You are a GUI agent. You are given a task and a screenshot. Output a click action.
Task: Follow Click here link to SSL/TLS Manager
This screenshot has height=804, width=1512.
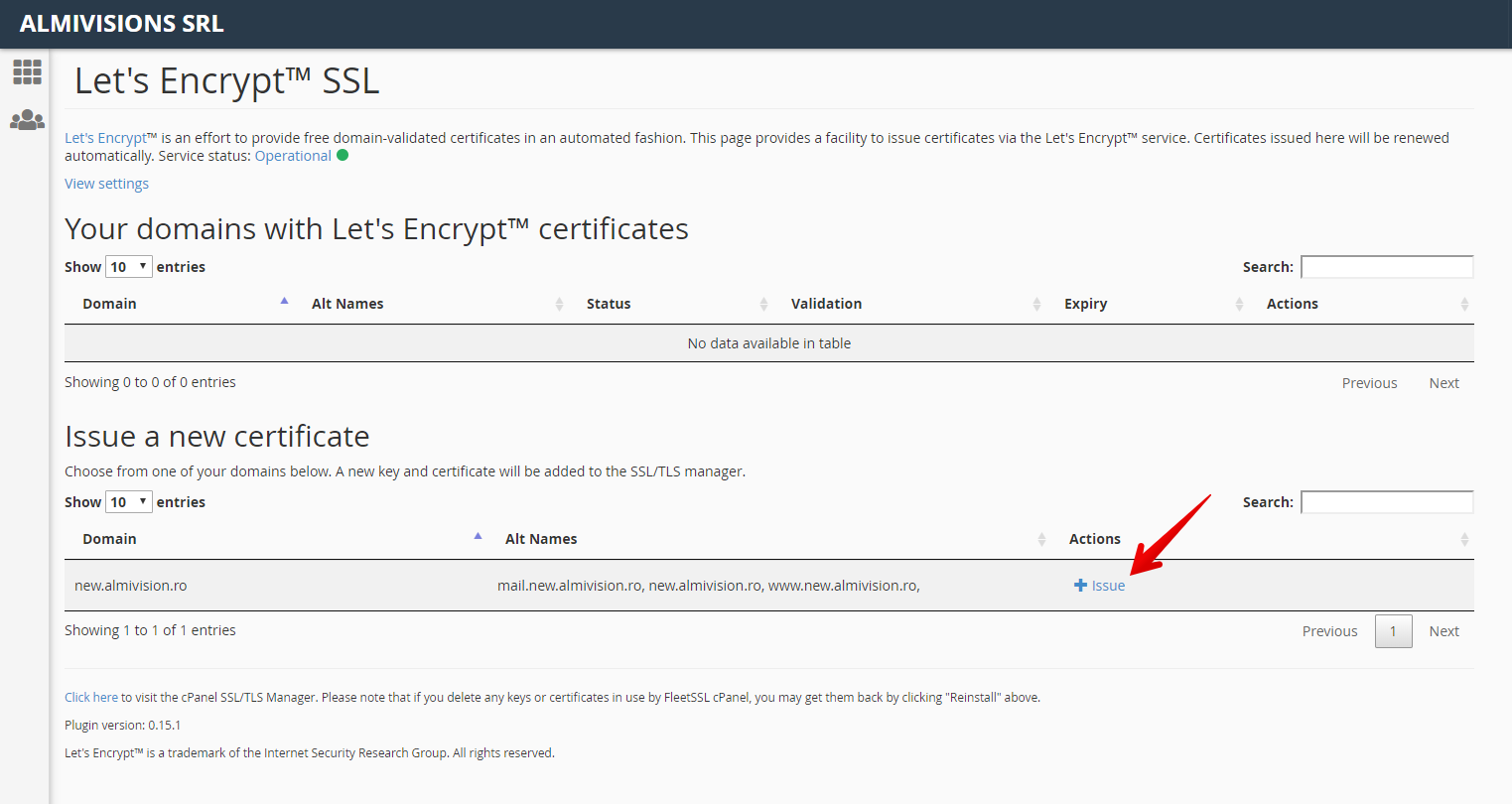(x=91, y=698)
